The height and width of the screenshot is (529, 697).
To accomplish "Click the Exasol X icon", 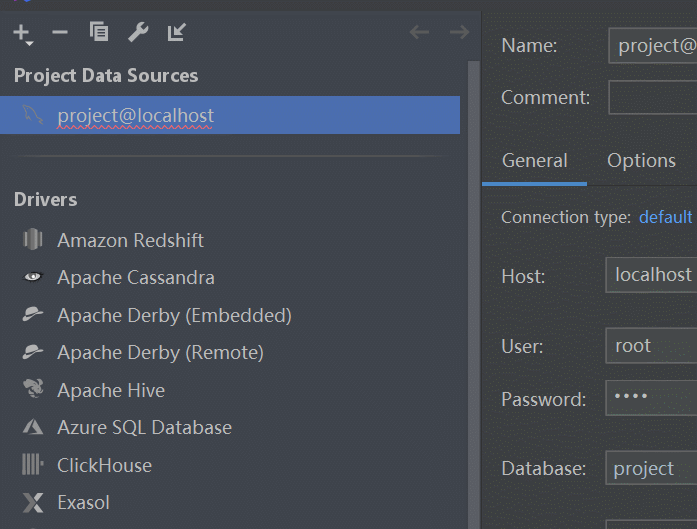I will 33,502.
